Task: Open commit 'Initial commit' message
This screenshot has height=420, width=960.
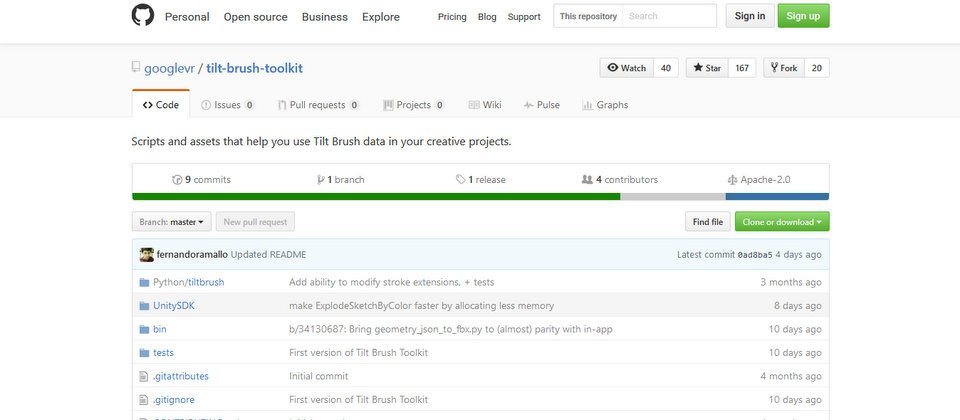Action: pos(318,376)
